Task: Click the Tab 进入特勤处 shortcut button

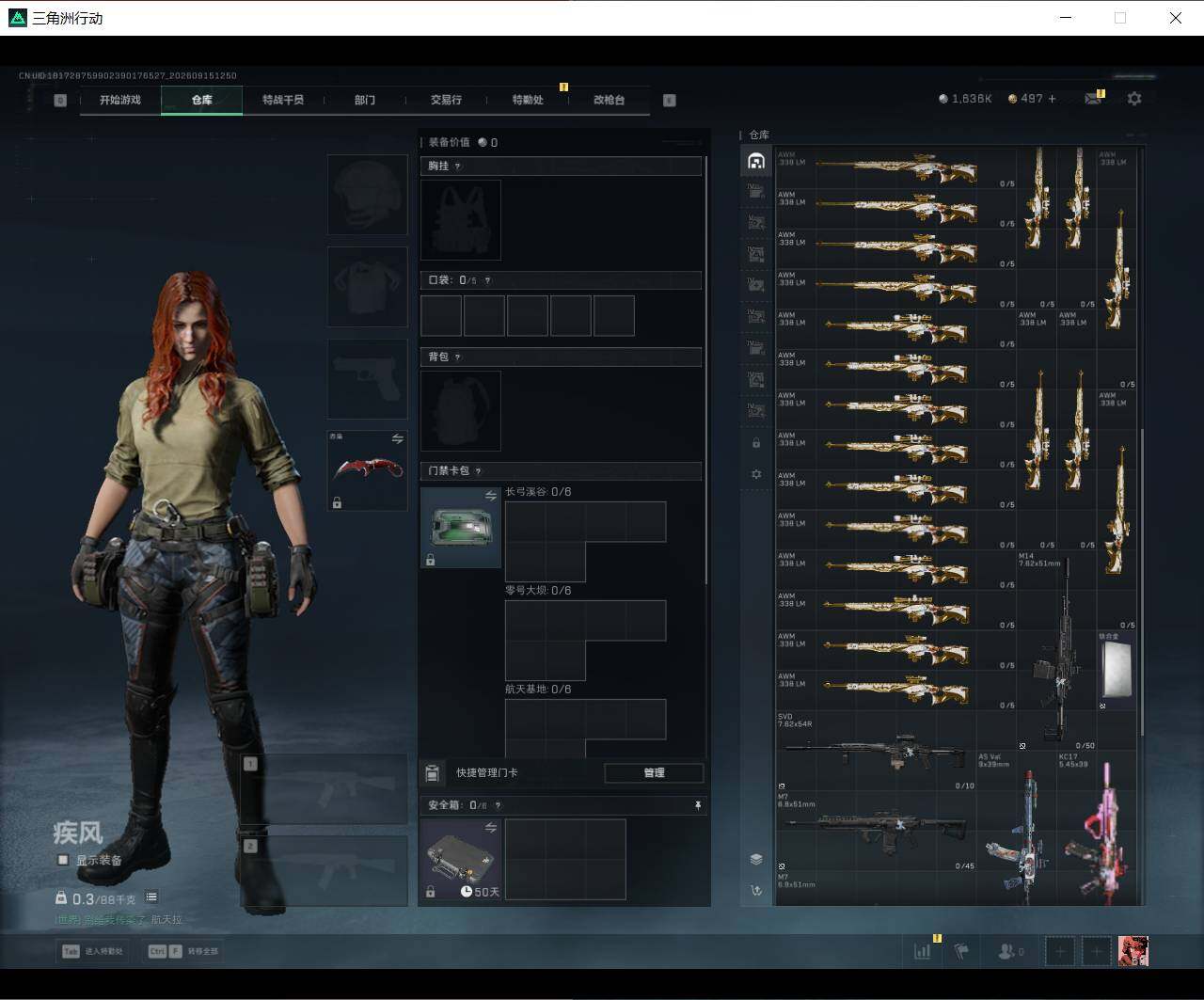Action: (91, 951)
